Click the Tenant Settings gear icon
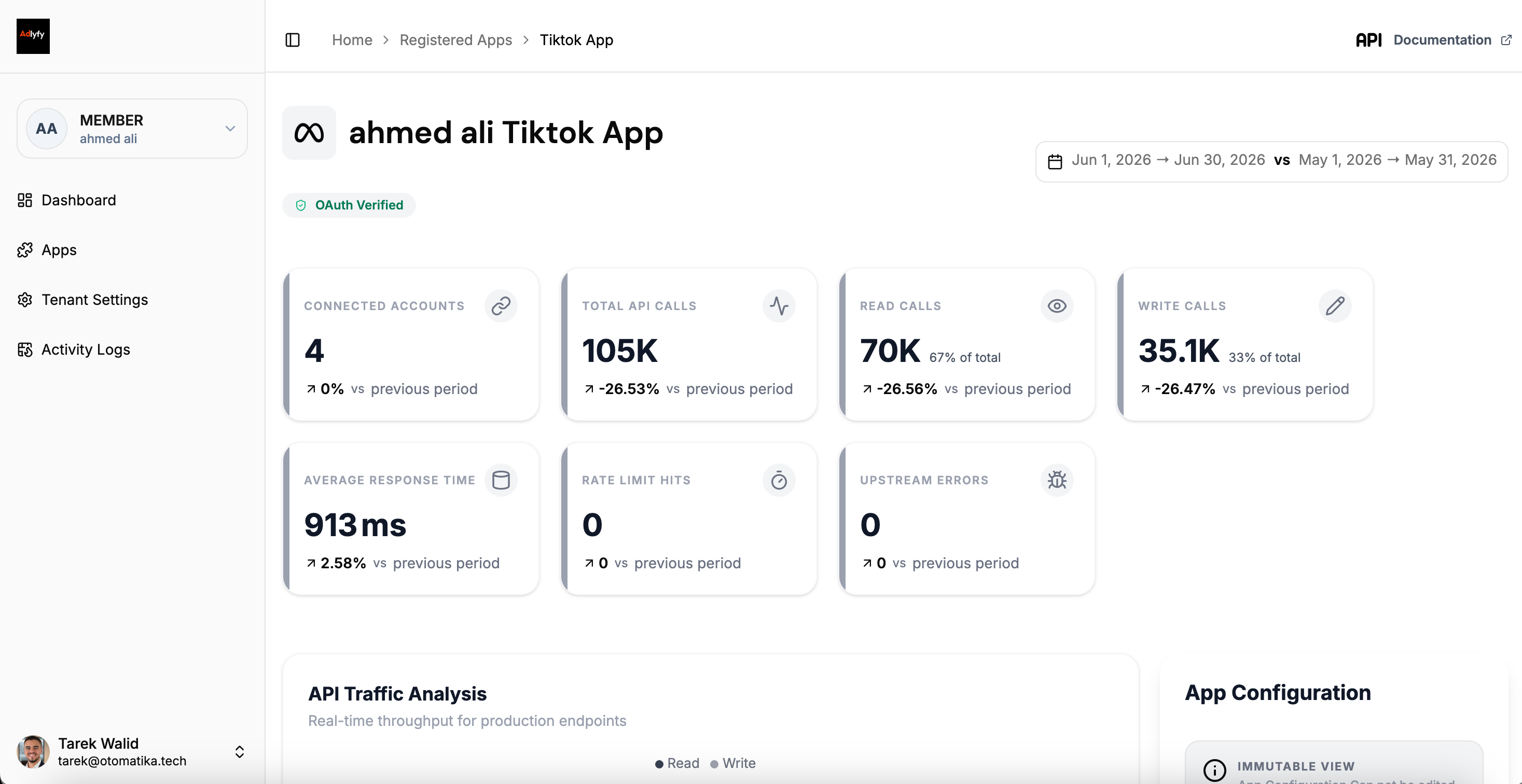 tap(25, 300)
